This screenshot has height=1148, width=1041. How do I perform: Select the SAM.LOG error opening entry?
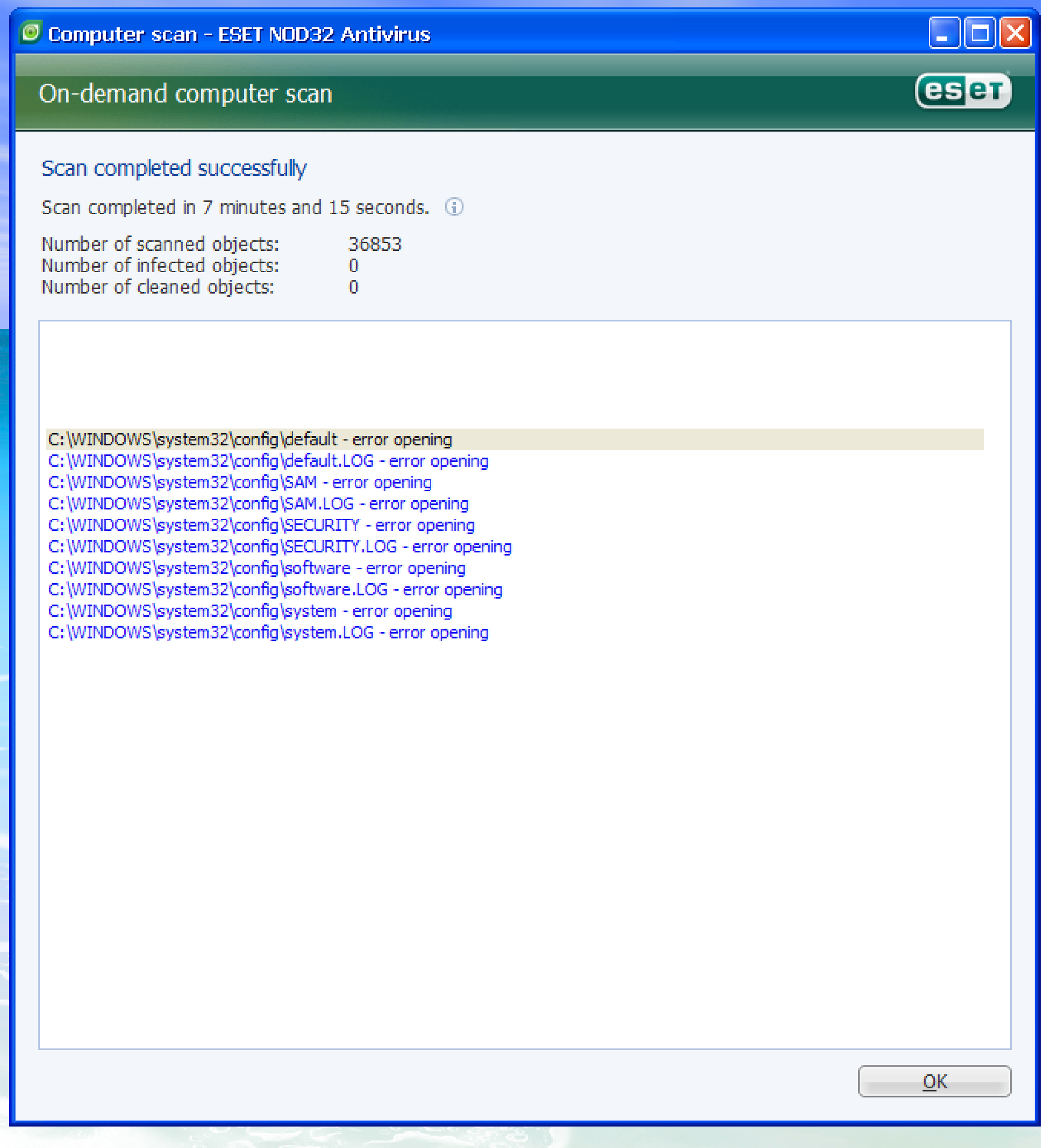tap(258, 504)
